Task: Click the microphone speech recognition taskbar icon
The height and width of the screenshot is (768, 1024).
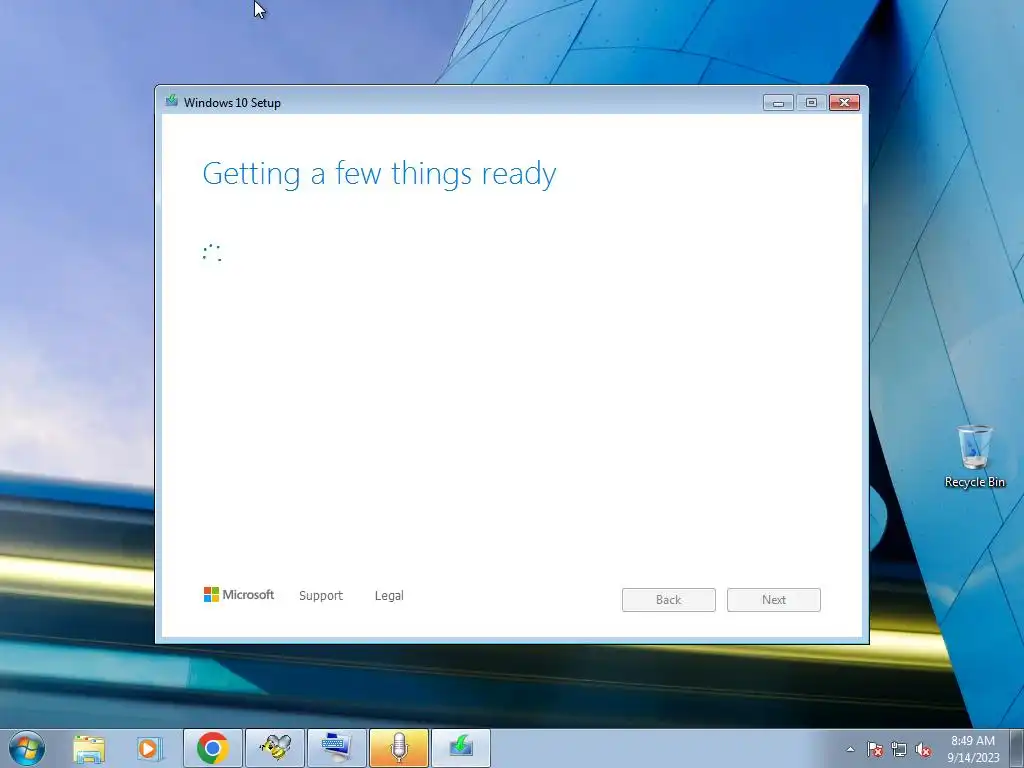Action: coord(398,748)
